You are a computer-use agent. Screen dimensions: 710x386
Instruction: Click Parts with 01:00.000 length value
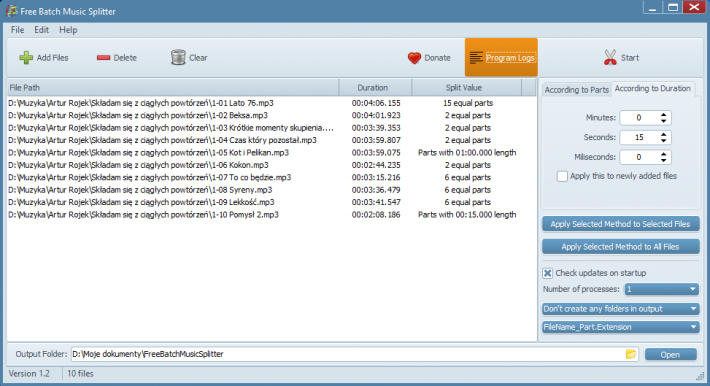click(467, 153)
